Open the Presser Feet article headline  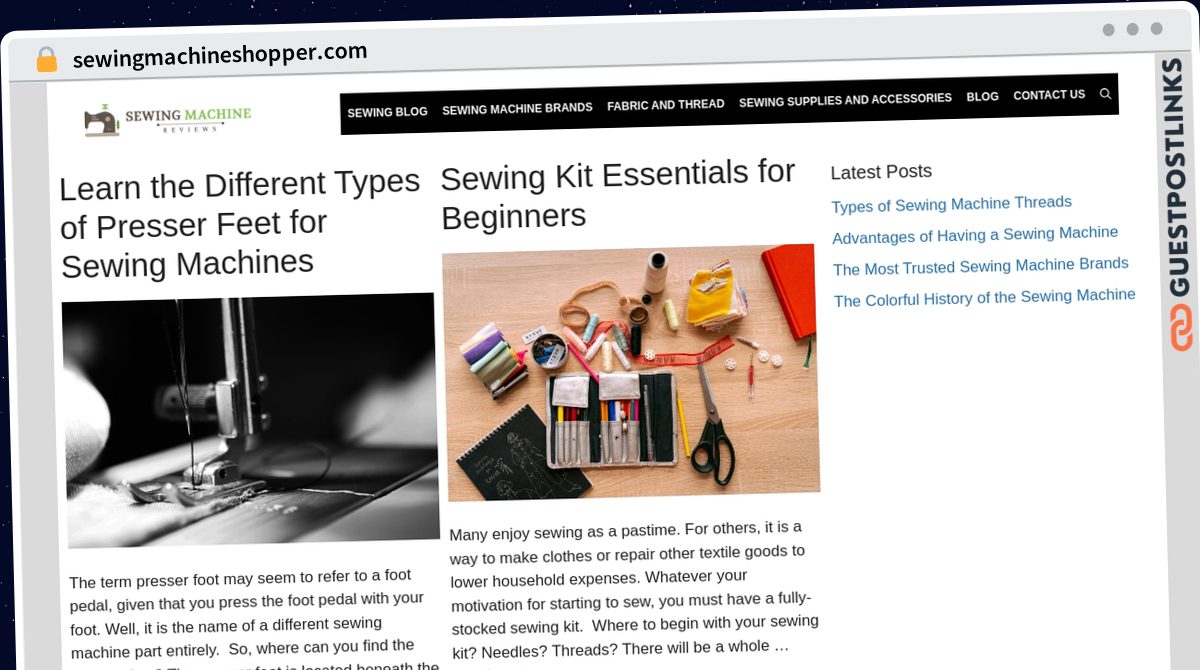(240, 223)
